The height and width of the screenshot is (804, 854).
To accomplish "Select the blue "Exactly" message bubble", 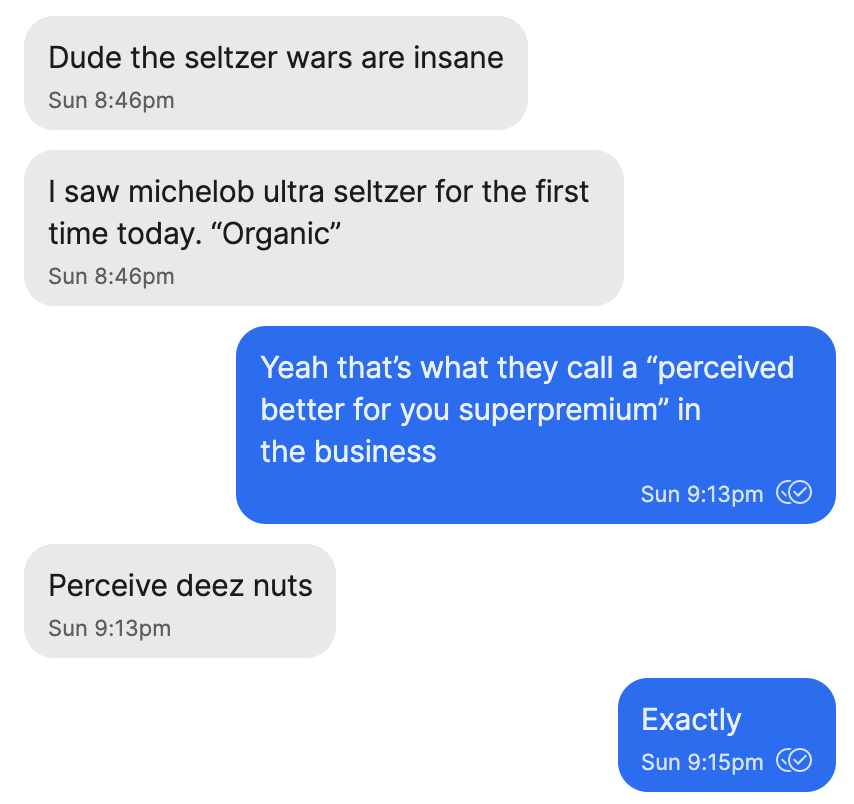I will 727,735.
